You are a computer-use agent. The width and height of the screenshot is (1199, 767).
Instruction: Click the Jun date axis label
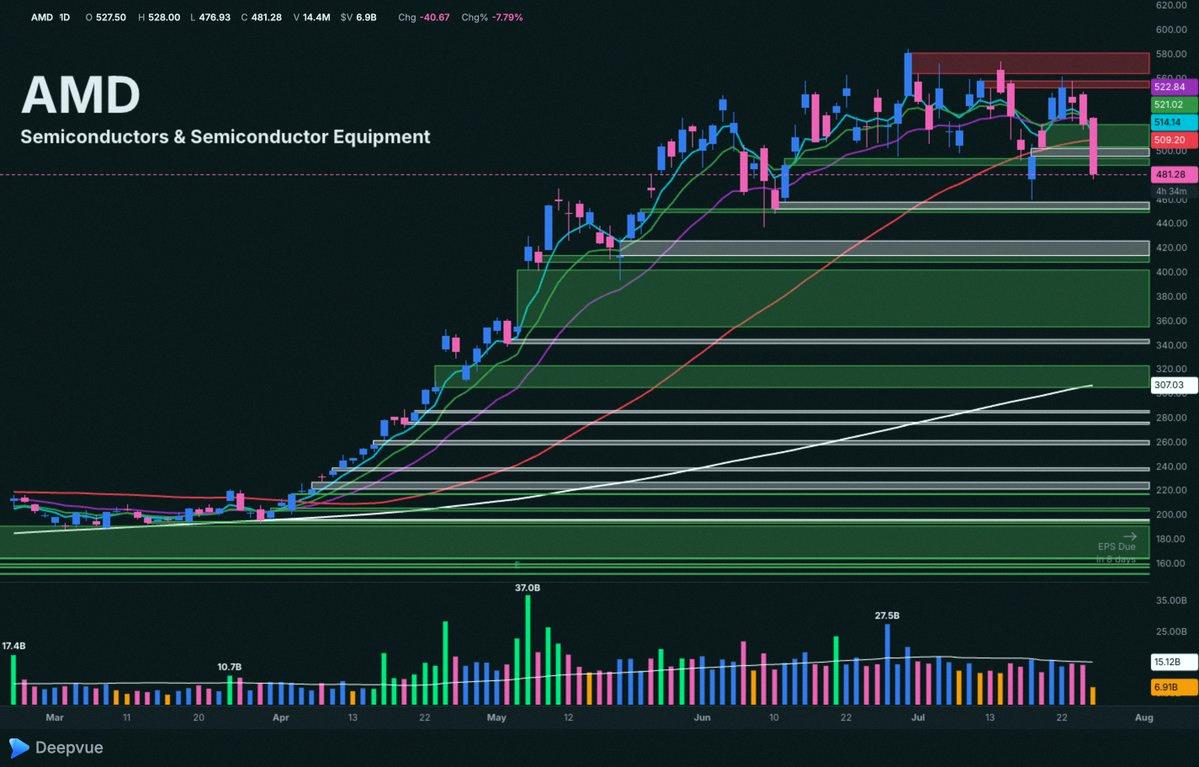[x=702, y=717]
